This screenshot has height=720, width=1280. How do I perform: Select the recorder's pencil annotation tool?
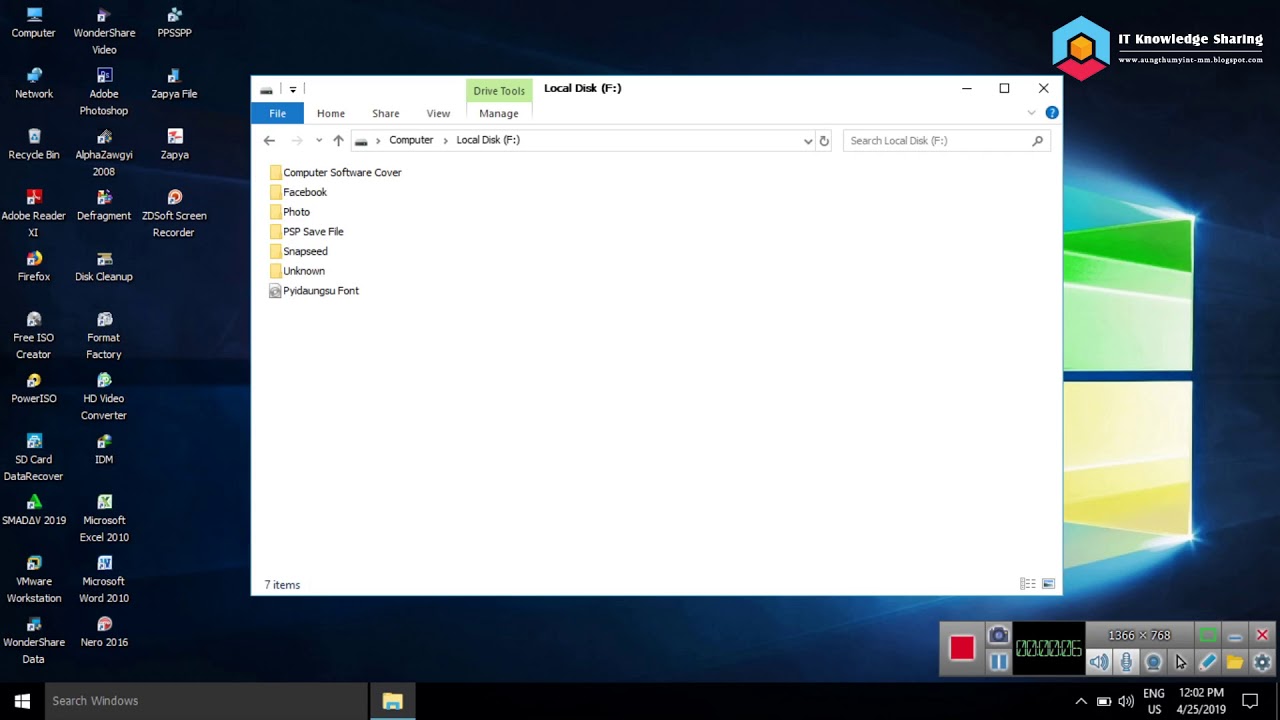(1208, 662)
